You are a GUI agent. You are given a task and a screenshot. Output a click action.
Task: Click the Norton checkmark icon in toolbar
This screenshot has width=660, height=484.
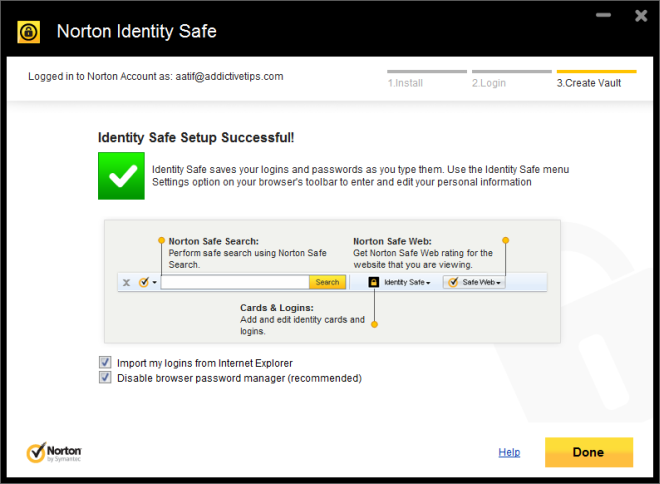click(143, 283)
